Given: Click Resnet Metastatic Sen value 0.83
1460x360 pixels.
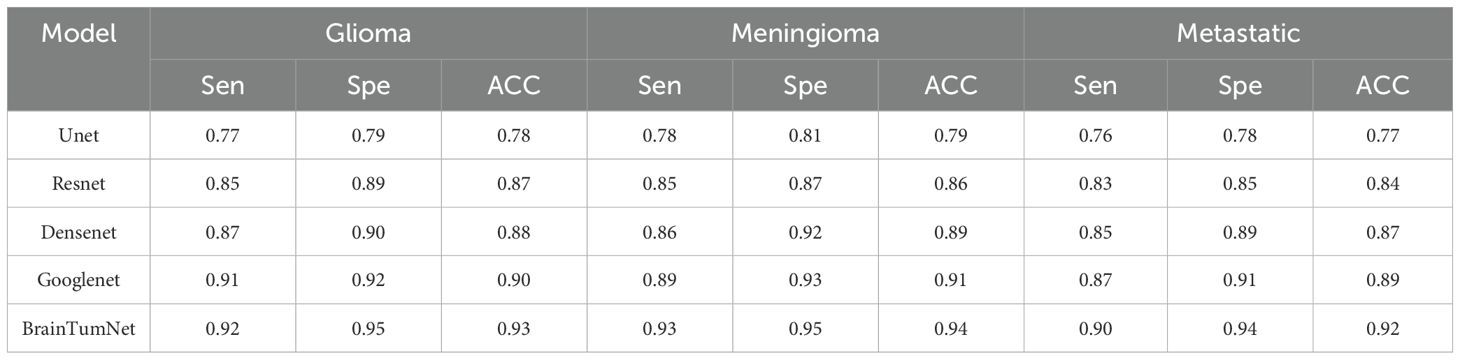Looking at the screenshot, I should tap(1094, 183).
